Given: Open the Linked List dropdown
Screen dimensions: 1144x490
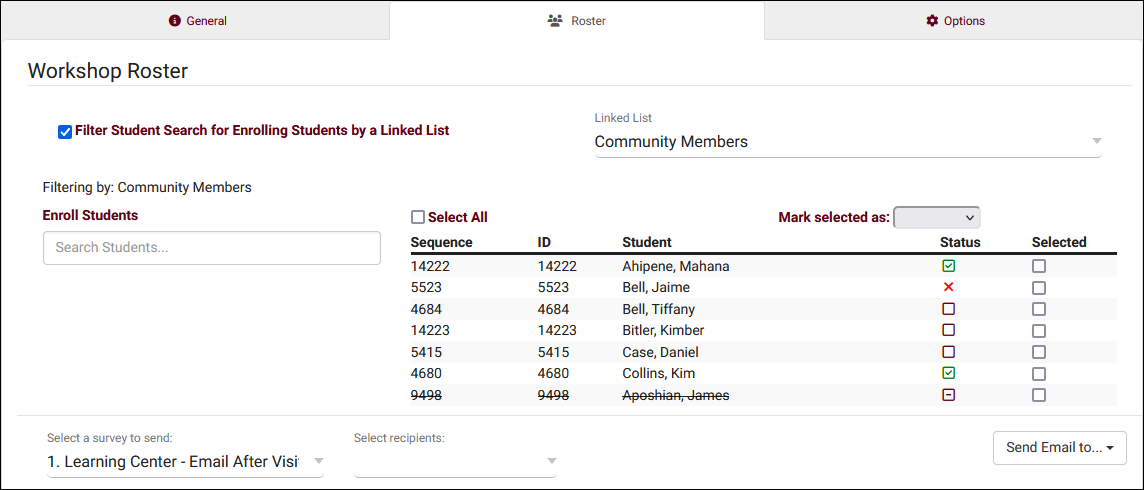Looking at the screenshot, I should point(847,142).
